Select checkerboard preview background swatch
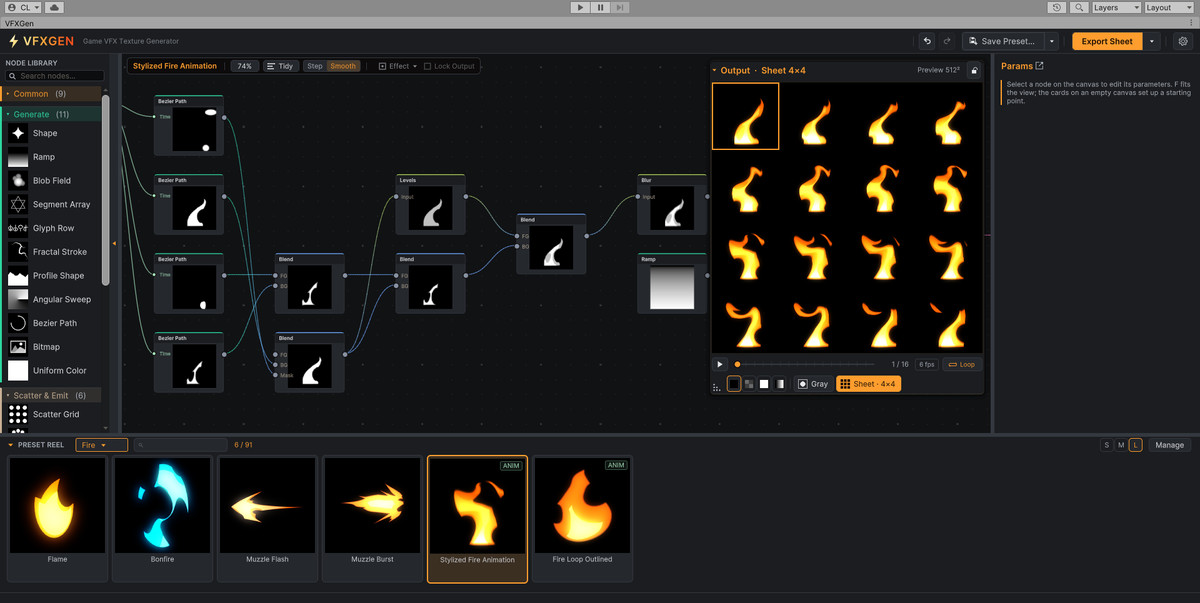The image size is (1200, 603). coord(749,384)
